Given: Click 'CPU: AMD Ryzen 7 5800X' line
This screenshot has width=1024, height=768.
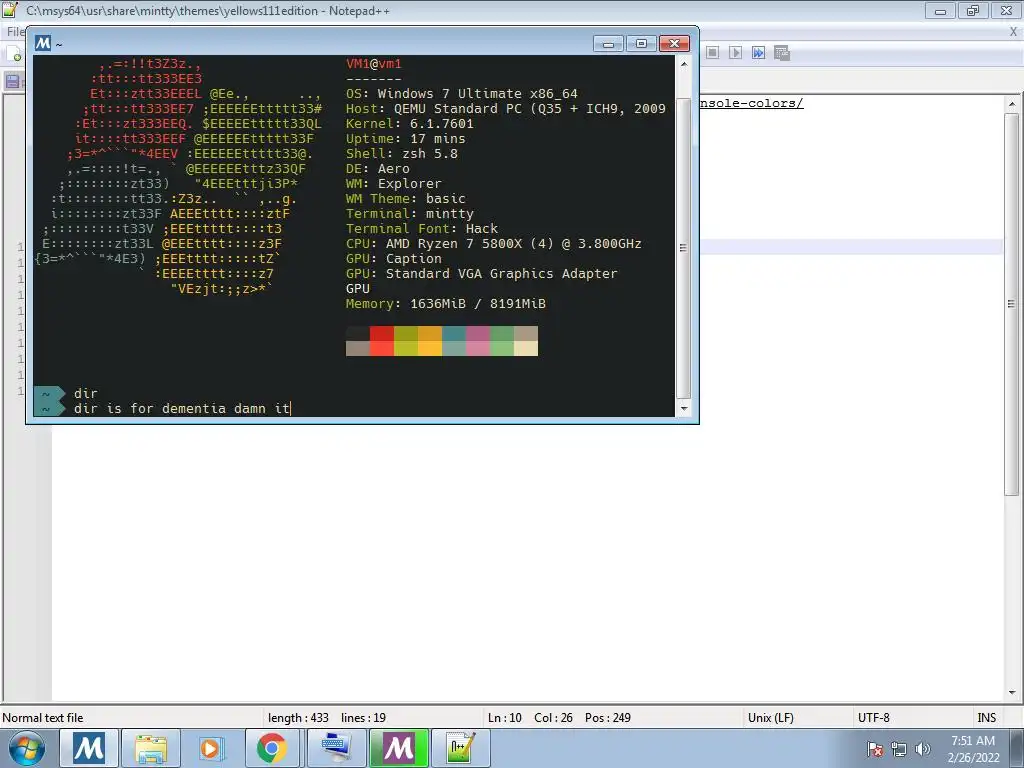Looking at the screenshot, I should point(494,244).
